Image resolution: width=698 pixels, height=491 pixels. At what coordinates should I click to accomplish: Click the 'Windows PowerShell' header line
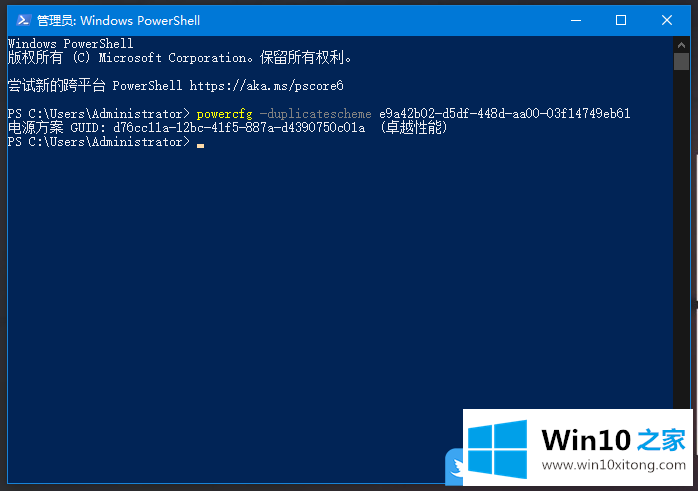[x=70, y=44]
